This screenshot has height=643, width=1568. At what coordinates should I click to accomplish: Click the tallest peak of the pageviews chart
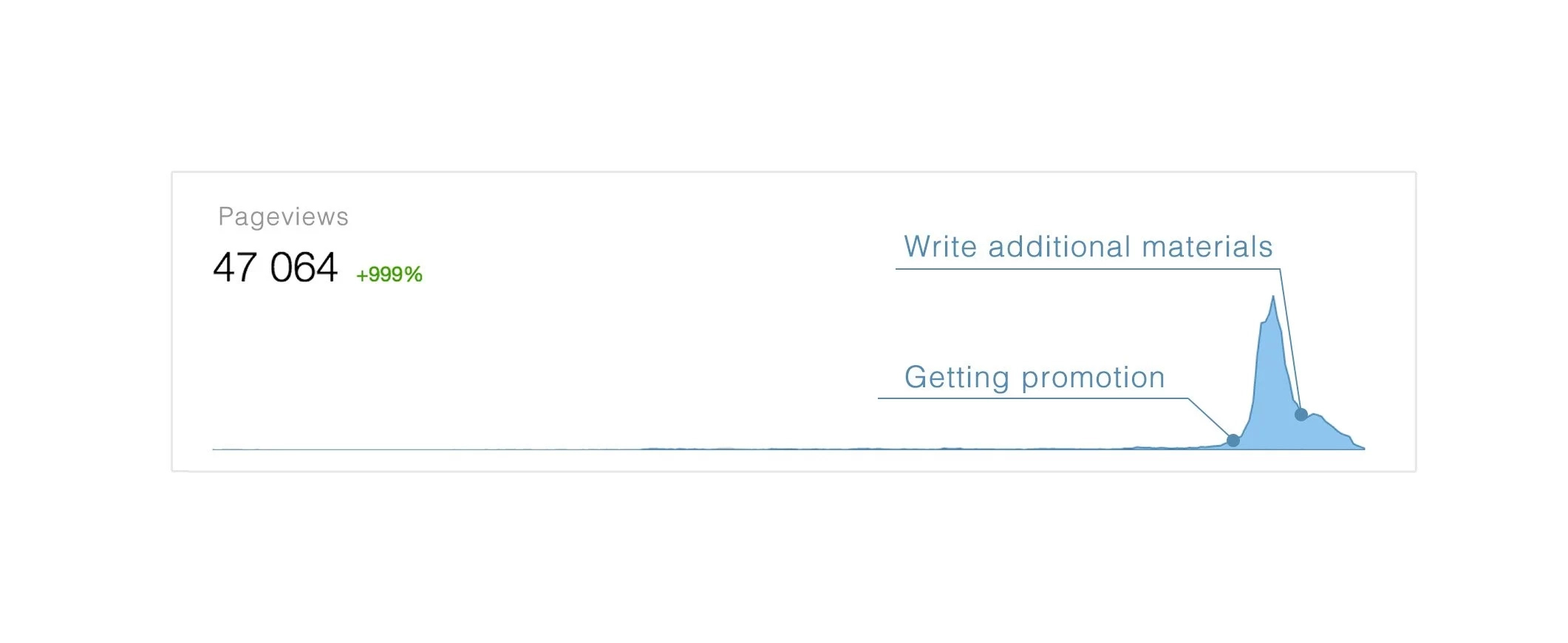pos(1273,299)
